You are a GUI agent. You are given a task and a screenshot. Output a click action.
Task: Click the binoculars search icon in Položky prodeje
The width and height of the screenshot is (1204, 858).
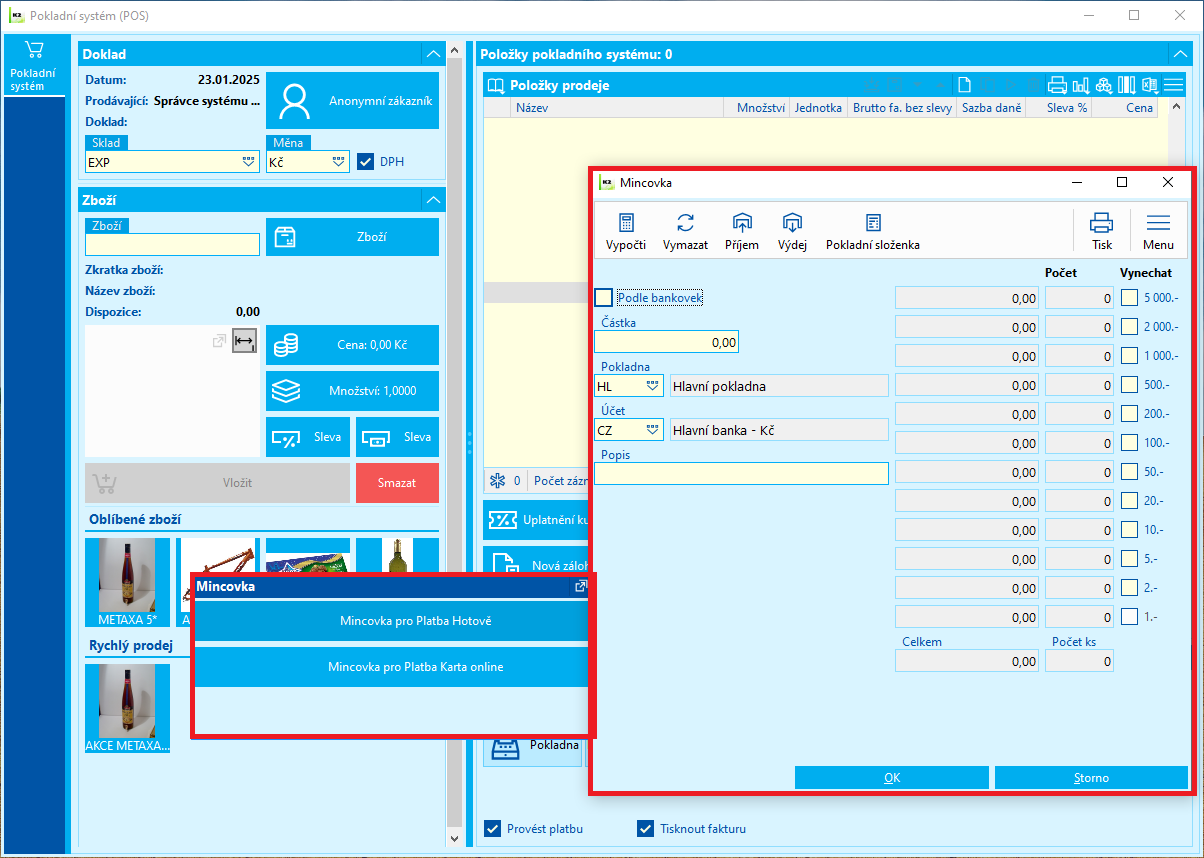tap(1104, 85)
